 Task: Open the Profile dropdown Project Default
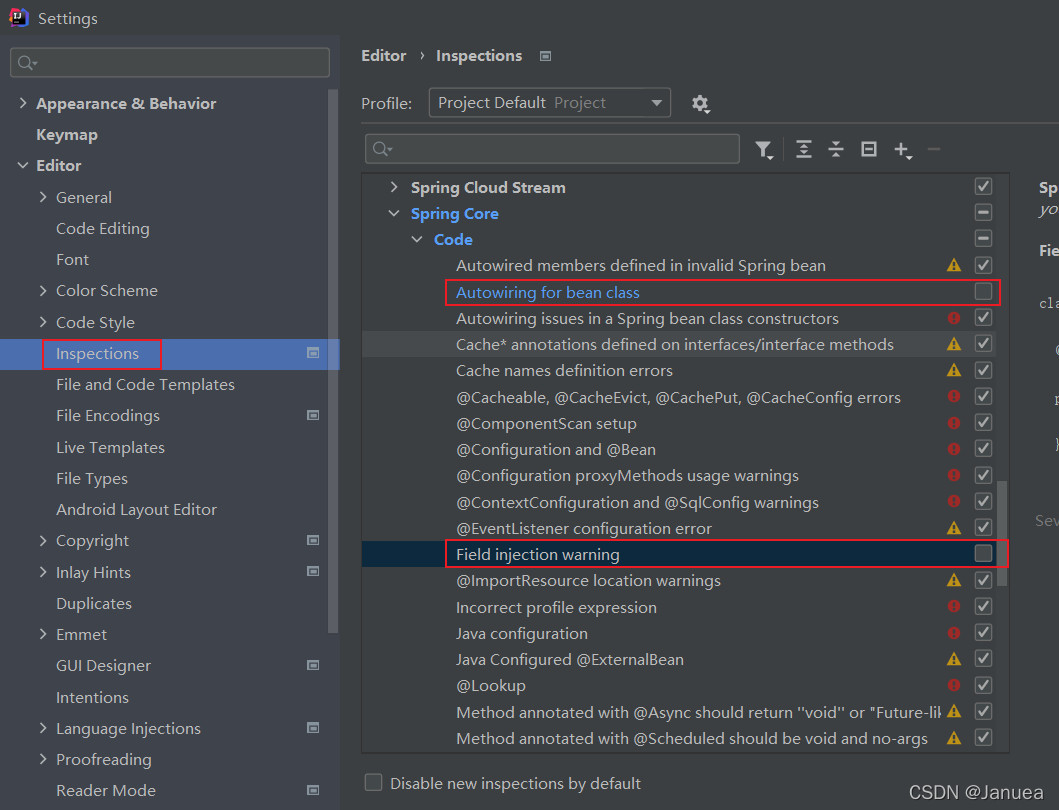550,103
